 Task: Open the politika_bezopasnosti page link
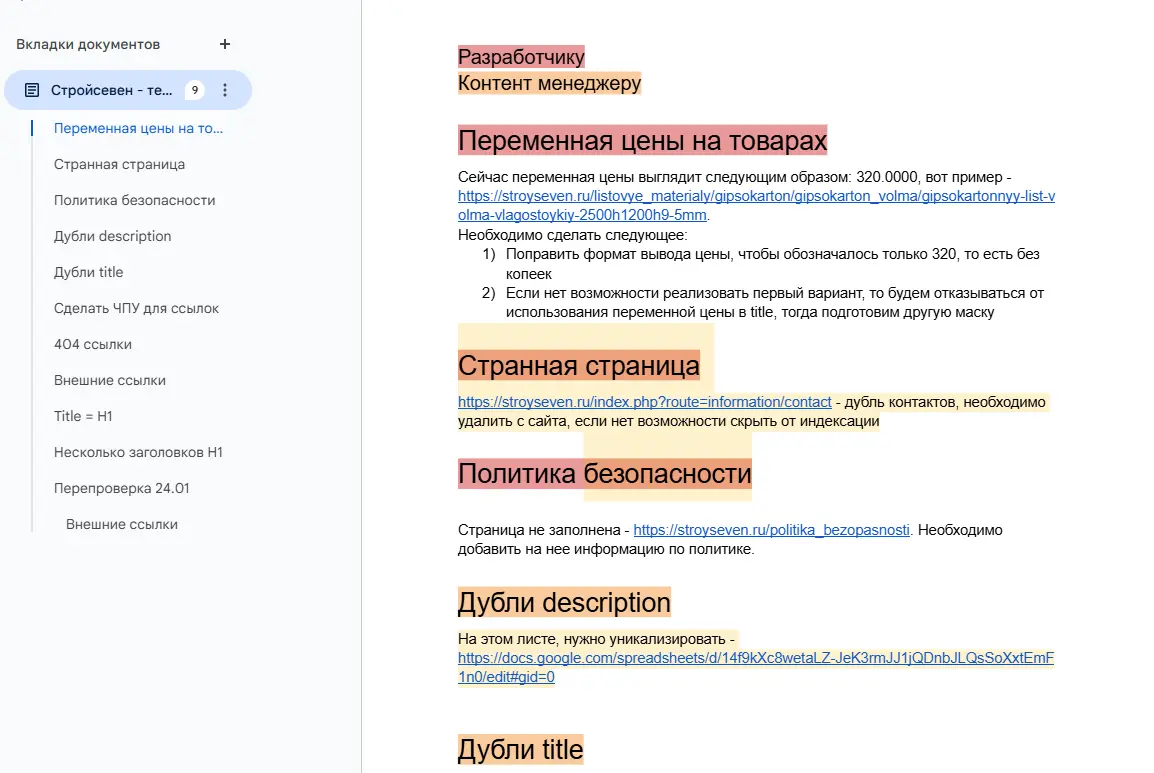click(x=771, y=530)
